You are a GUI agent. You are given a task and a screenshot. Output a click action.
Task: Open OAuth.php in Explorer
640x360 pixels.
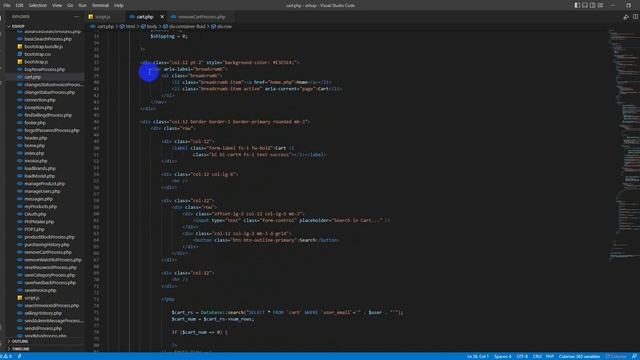pos(35,214)
